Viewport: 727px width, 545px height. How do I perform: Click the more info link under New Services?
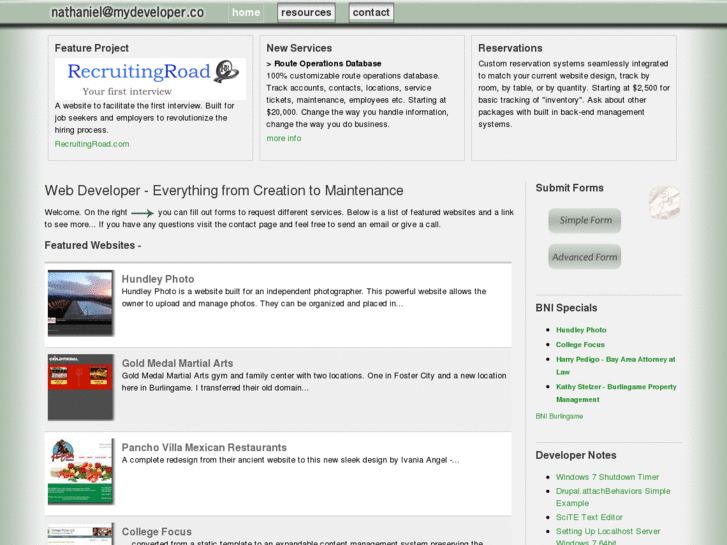pyautogui.click(x=284, y=138)
